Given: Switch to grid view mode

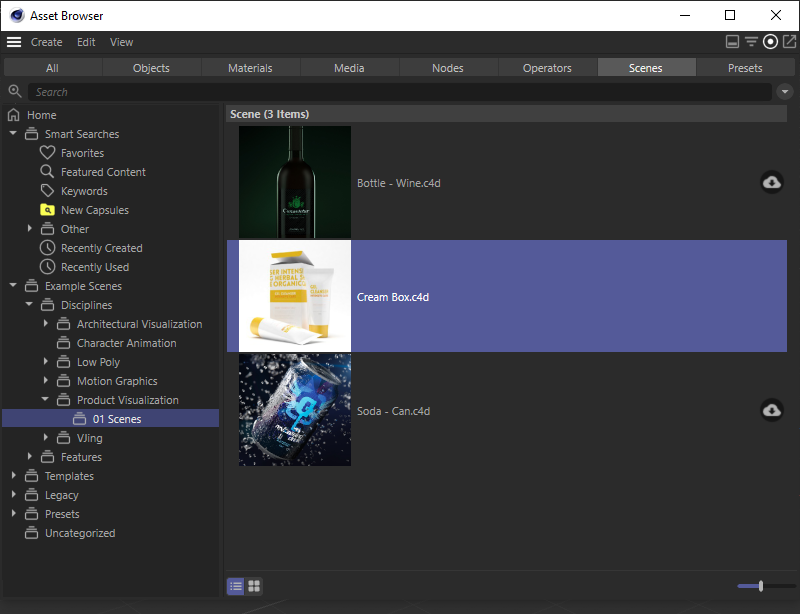Looking at the screenshot, I should [x=254, y=586].
